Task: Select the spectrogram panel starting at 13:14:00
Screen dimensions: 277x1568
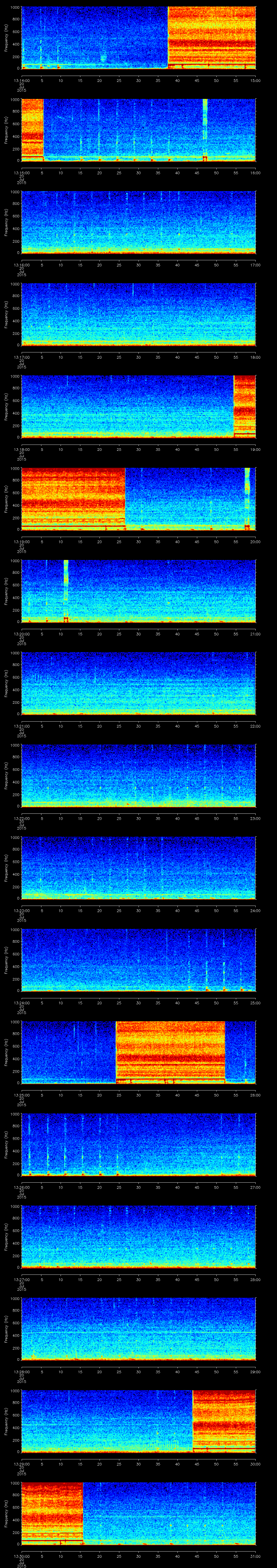Action: [138, 38]
